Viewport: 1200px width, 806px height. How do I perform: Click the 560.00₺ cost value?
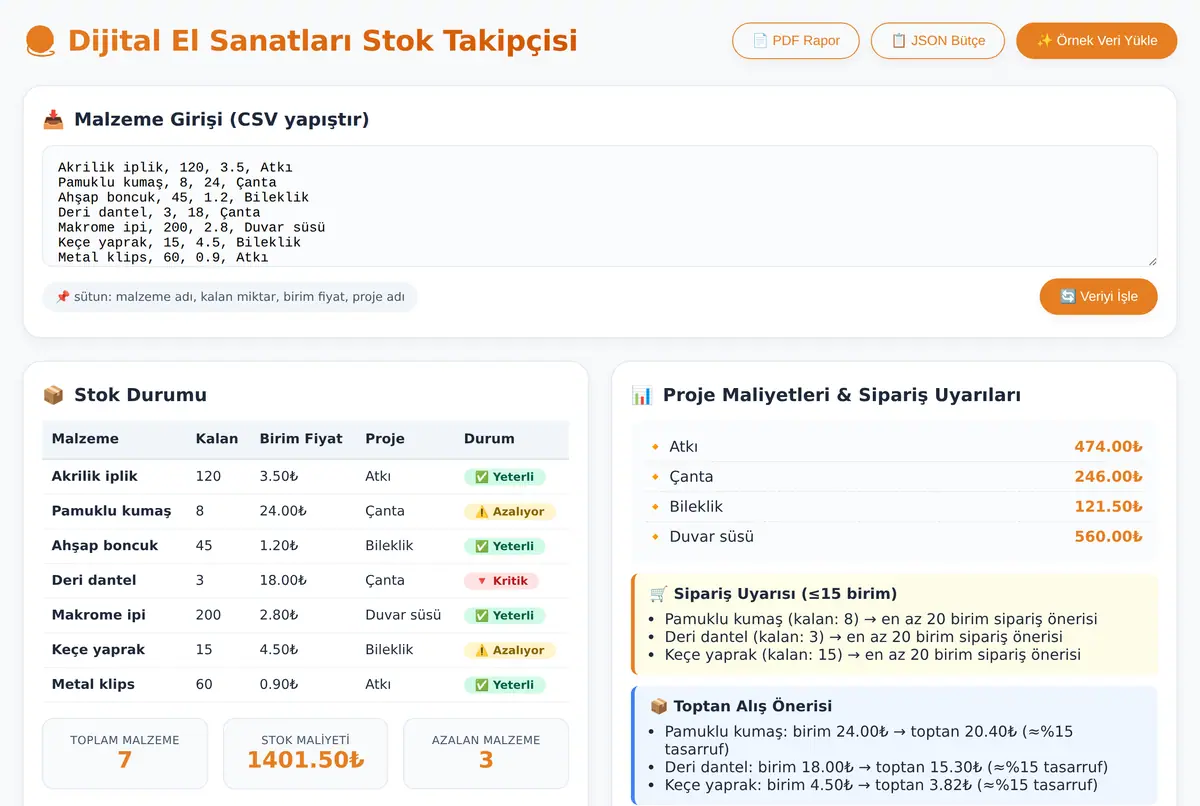(1108, 537)
